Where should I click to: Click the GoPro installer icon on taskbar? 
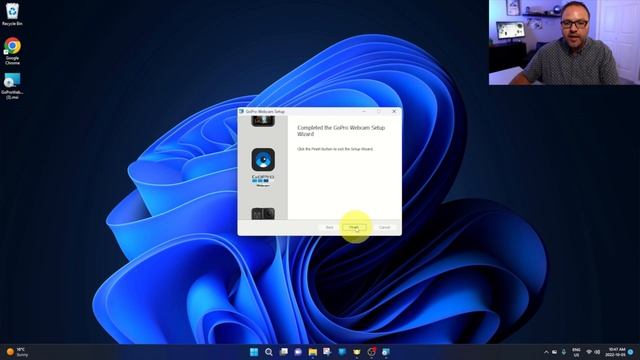coord(386,352)
